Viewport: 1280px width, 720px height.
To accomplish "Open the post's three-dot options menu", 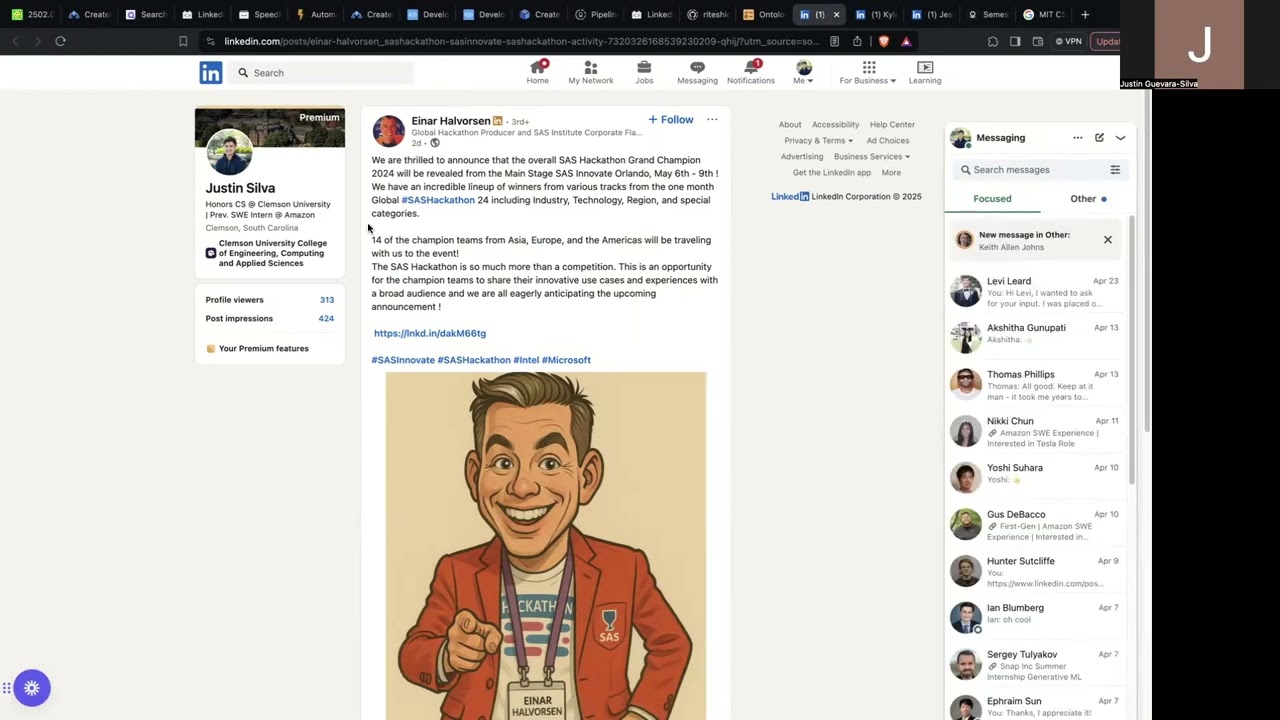I will coord(712,120).
